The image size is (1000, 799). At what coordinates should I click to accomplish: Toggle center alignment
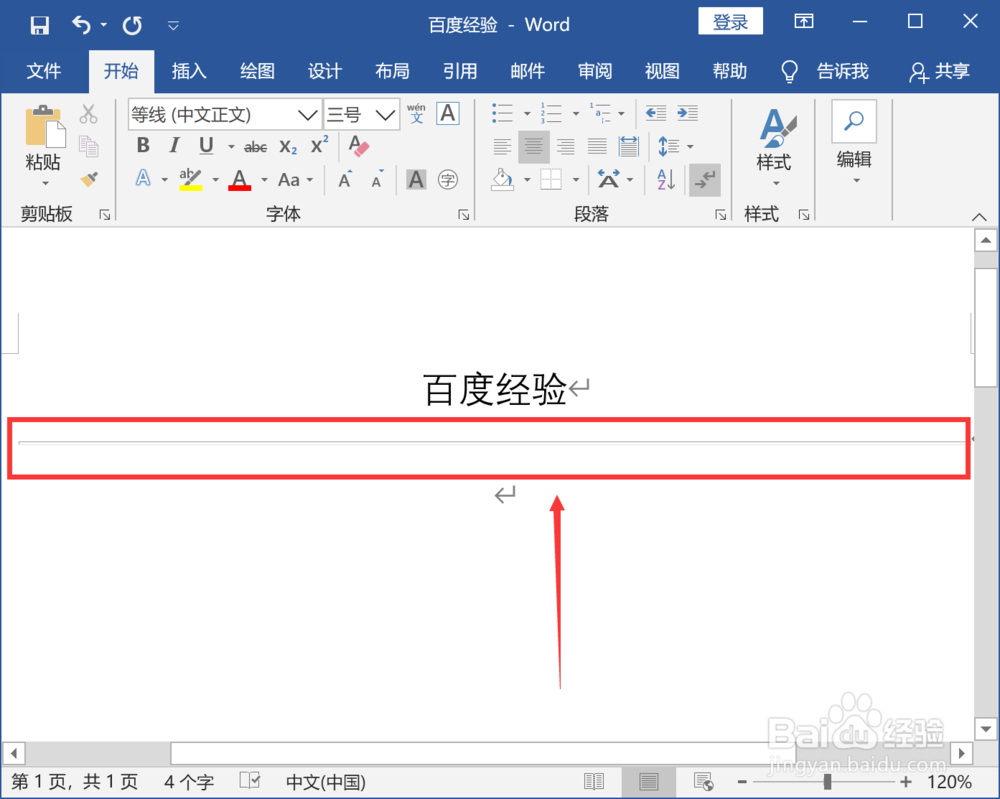534,147
